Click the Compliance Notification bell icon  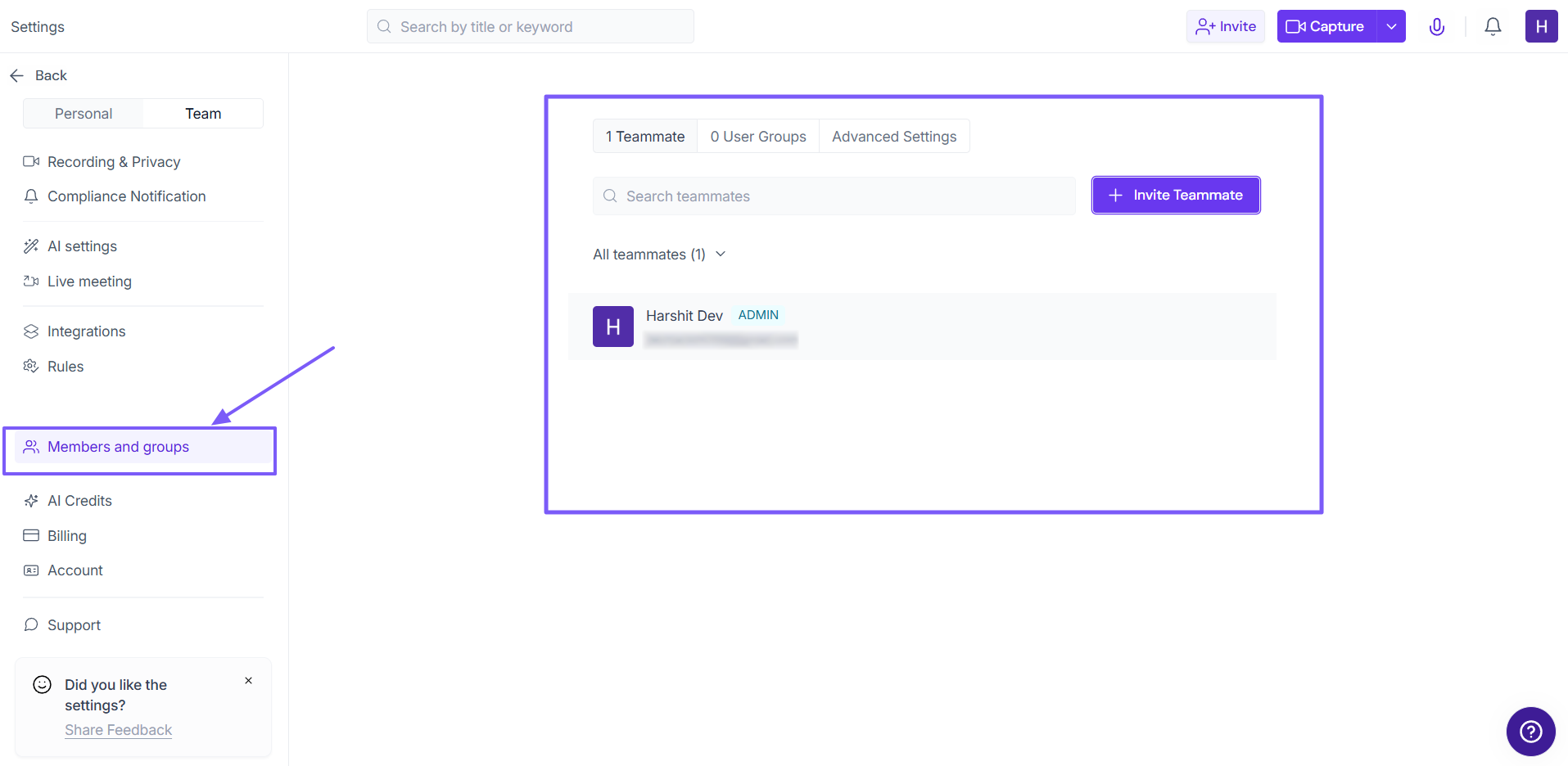click(x=31, y=196)
